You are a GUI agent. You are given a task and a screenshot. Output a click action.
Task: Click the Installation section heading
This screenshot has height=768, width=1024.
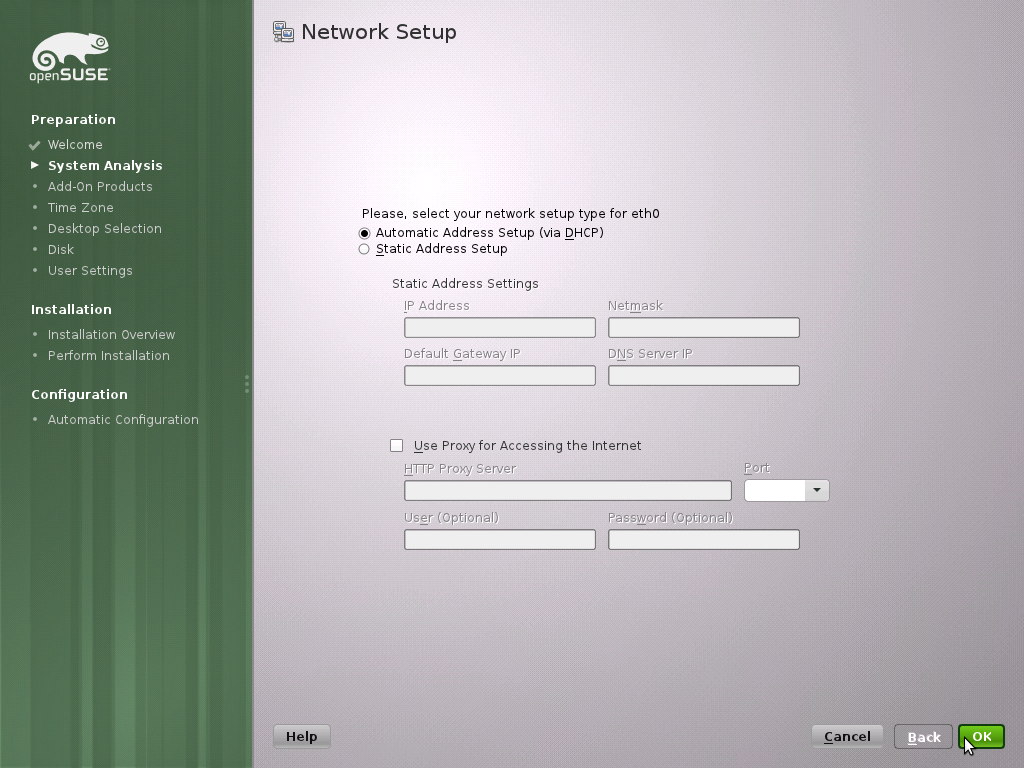[71, 310]
